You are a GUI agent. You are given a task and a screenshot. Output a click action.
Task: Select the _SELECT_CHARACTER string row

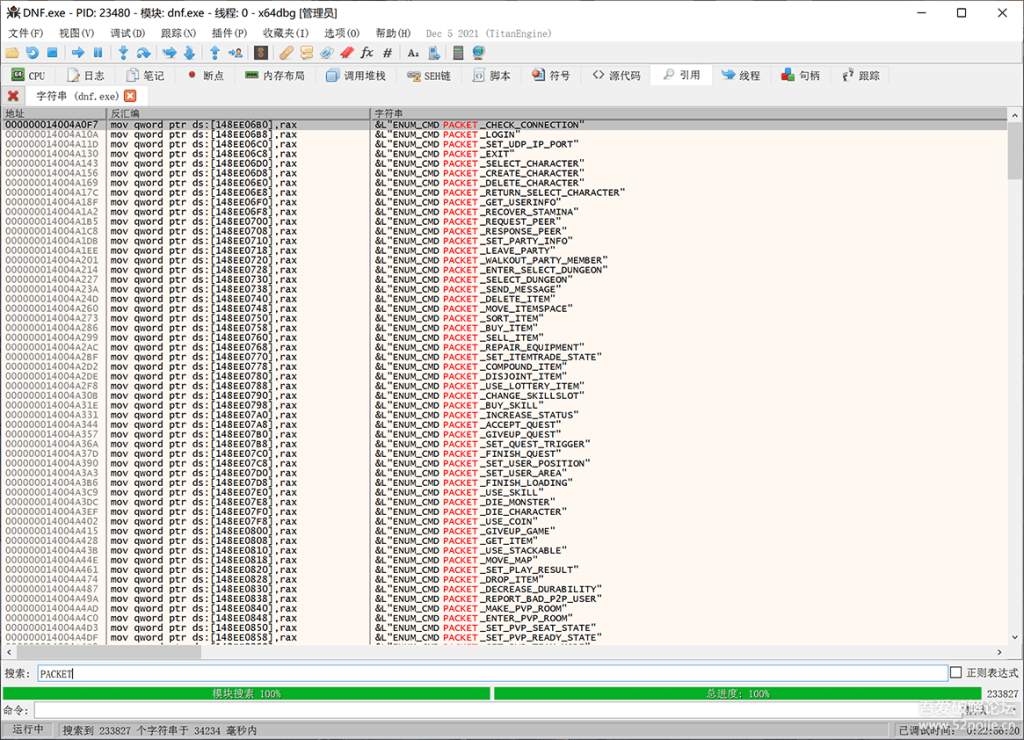pos(504,163)
